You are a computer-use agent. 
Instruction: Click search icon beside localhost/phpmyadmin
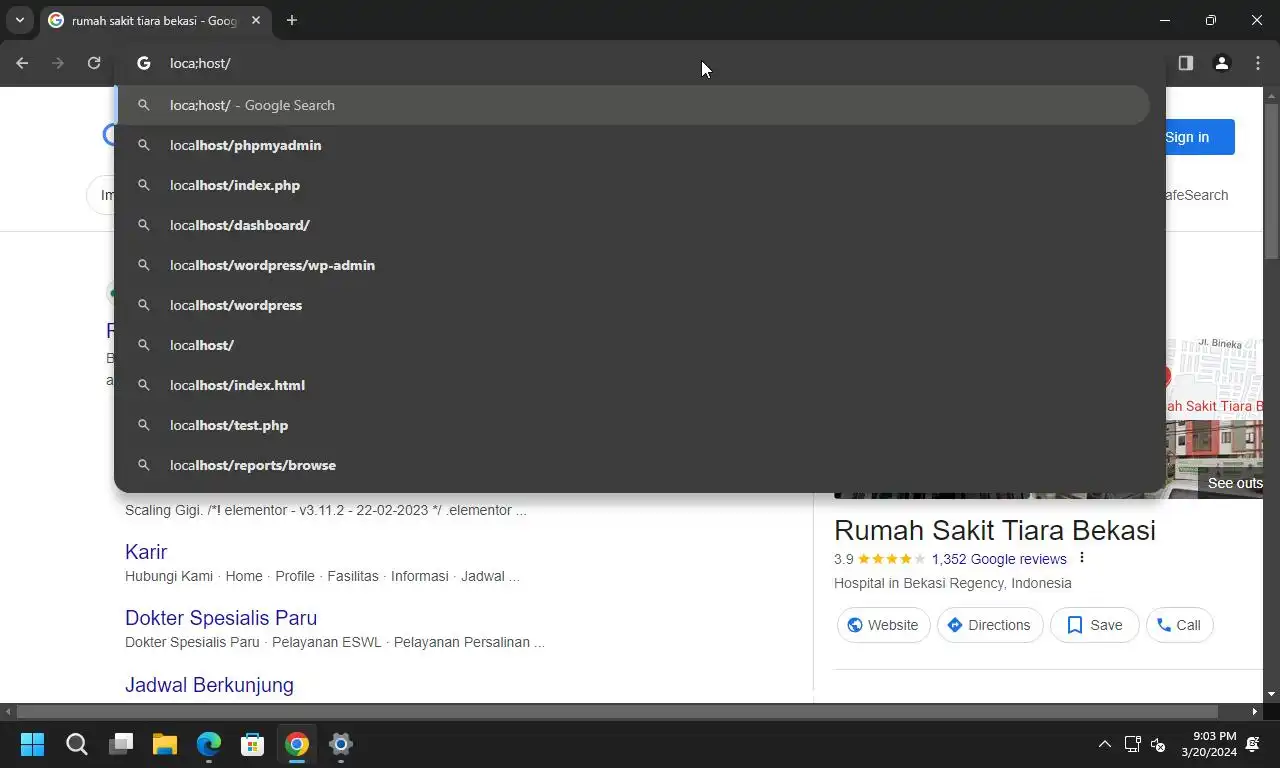(x=144, y=145)
